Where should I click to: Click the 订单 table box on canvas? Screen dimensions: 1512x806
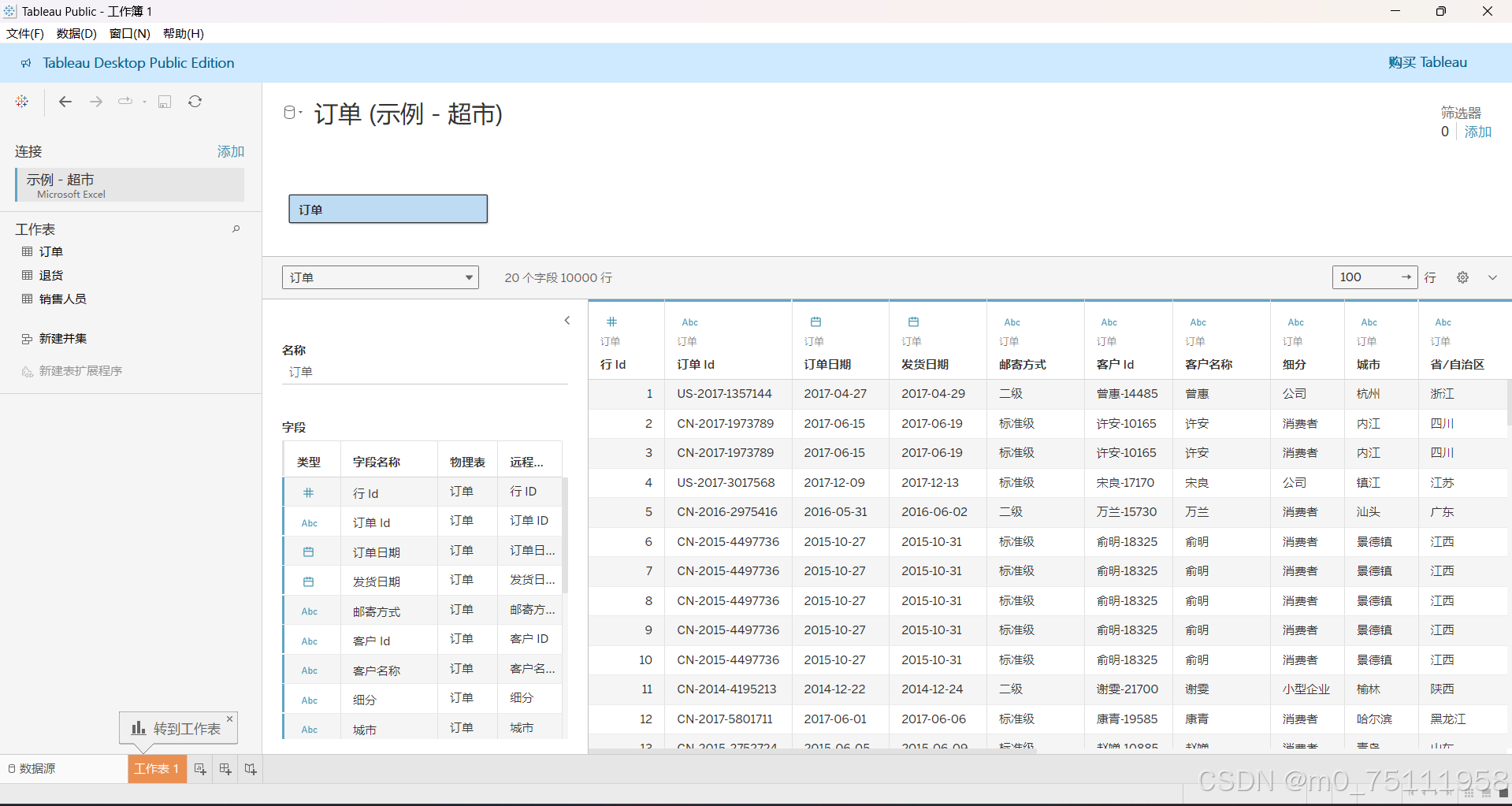click(388, 209)
